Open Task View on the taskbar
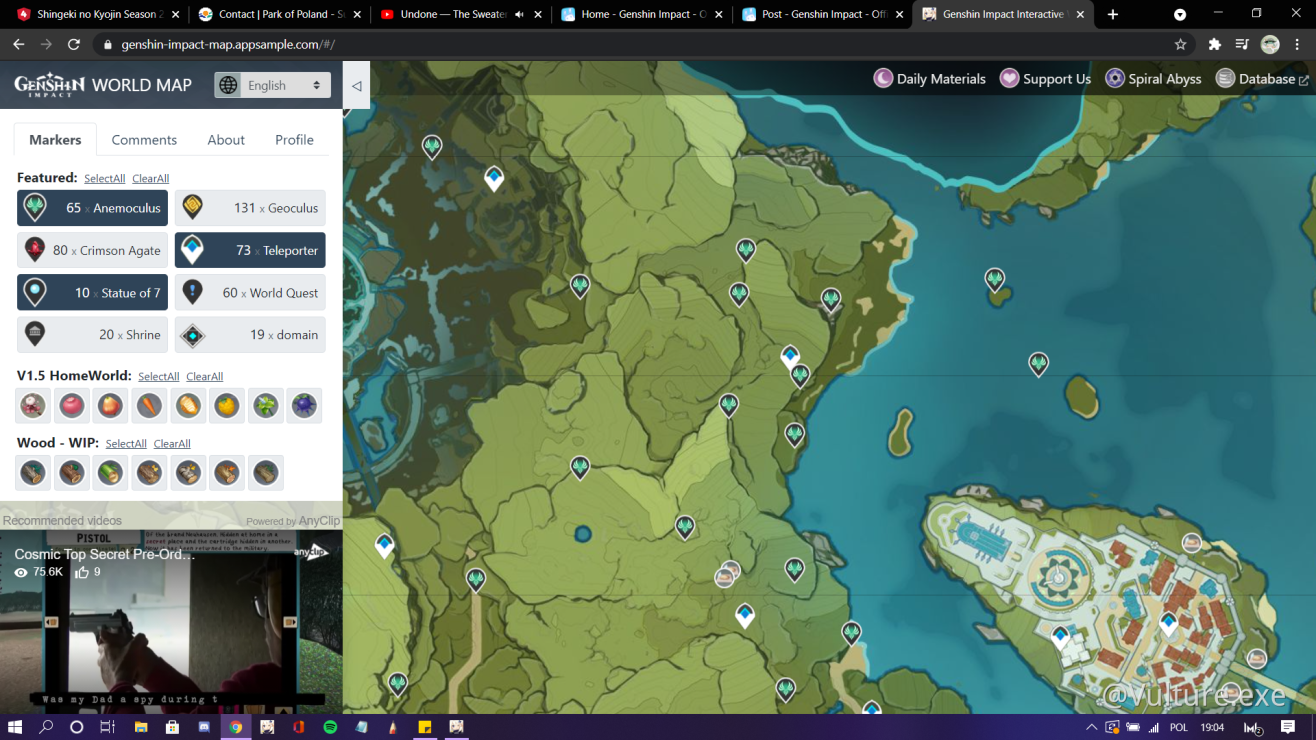This screenshot has width=1316, height=740. (x=108, y=727)
